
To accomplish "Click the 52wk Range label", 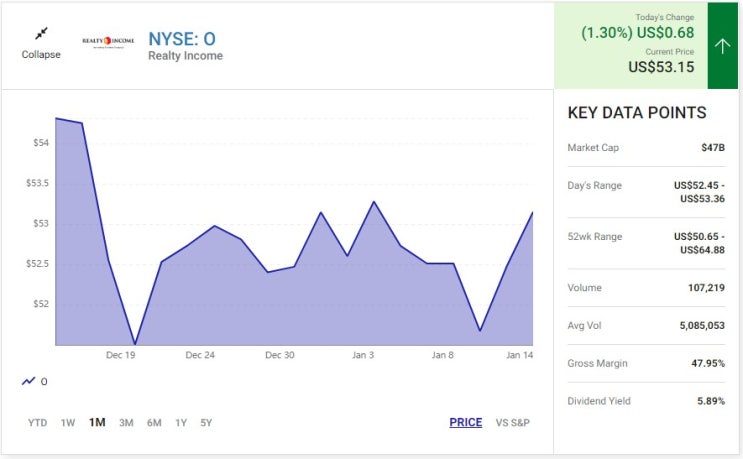I will (595, 236).
